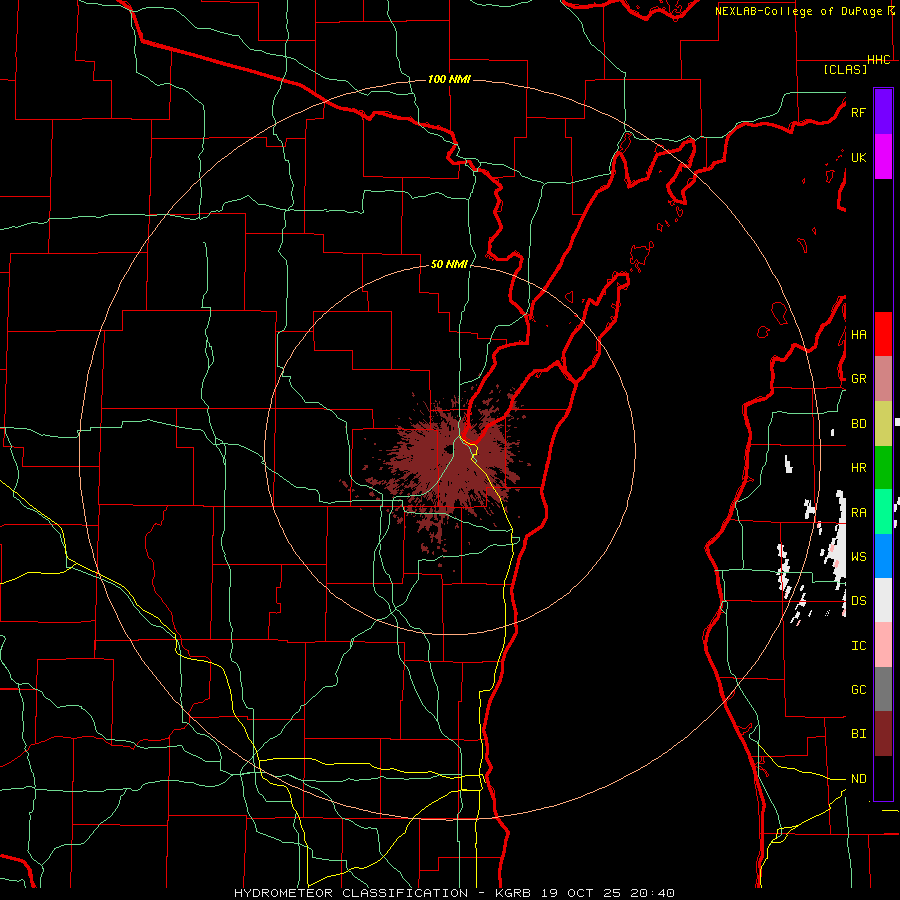
Task: Click the 50 NMI range ring label
Action: click(449, 264)
